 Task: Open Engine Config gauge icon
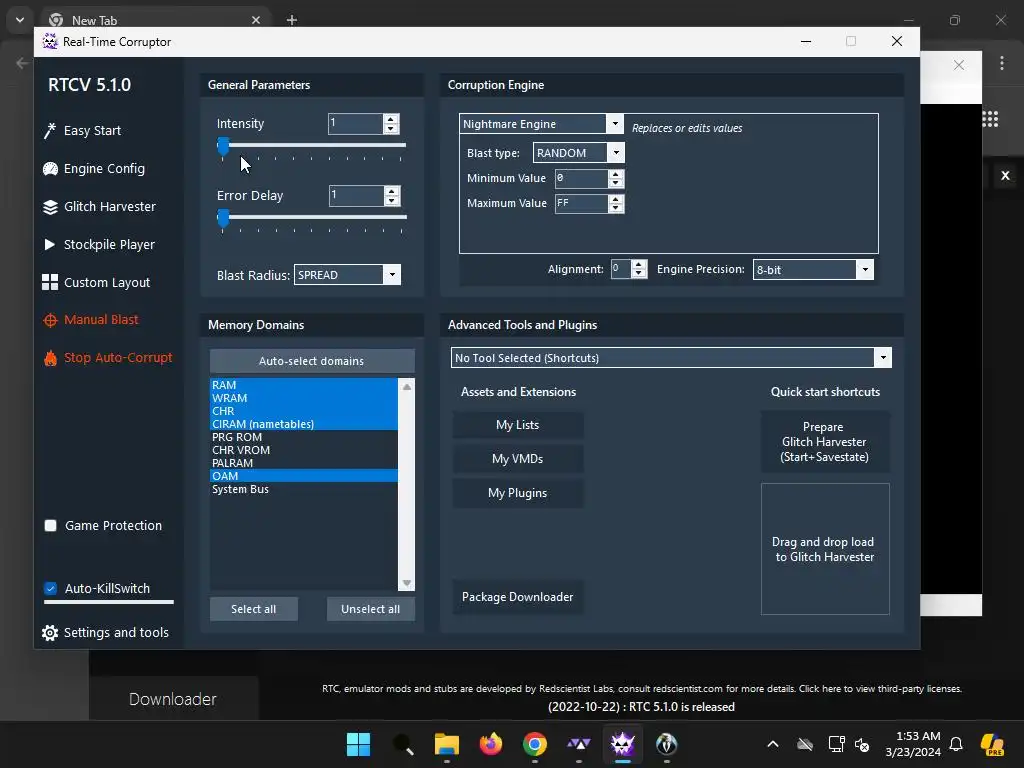(50, 169)
